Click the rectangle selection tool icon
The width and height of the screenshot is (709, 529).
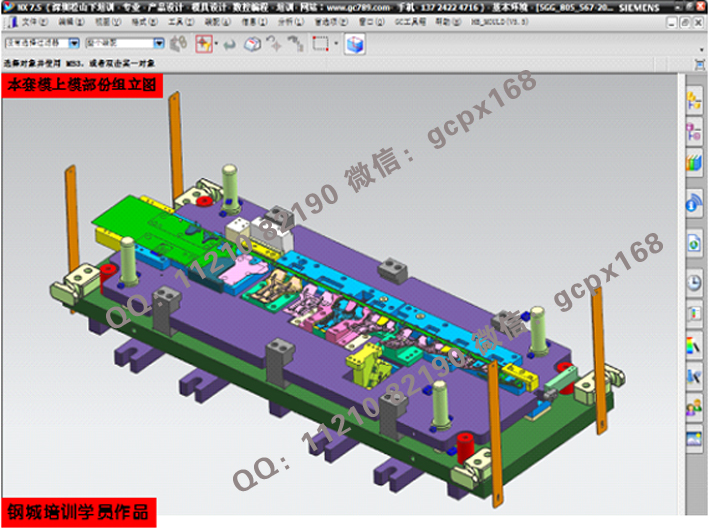pyautogui.click(x=320, y=44)
